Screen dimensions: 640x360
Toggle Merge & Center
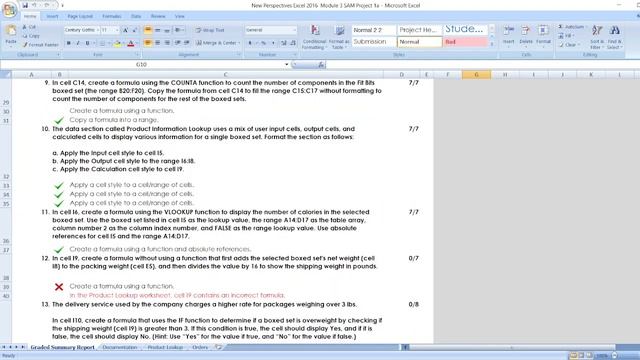[218, 43]
